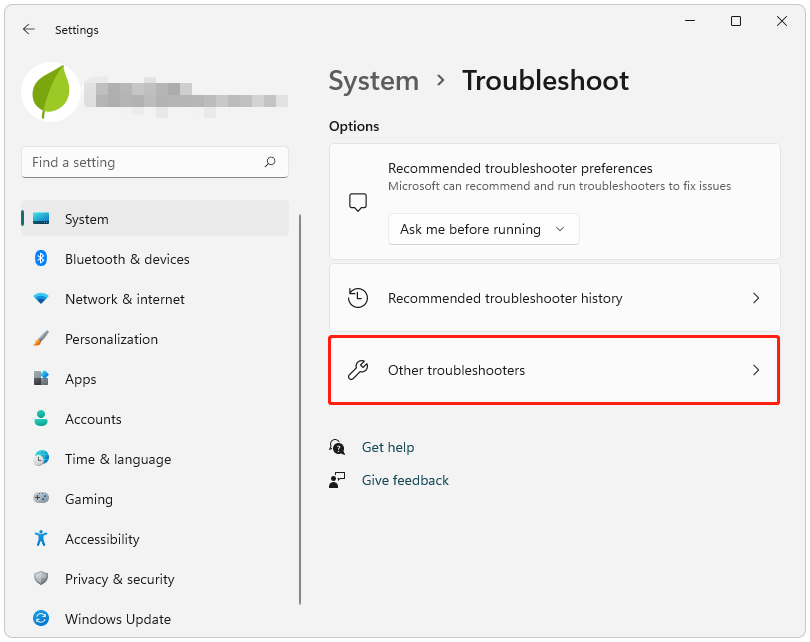
Task: Open Other troubleshooters
Action: pyautogui.click(x=554, y=370)
